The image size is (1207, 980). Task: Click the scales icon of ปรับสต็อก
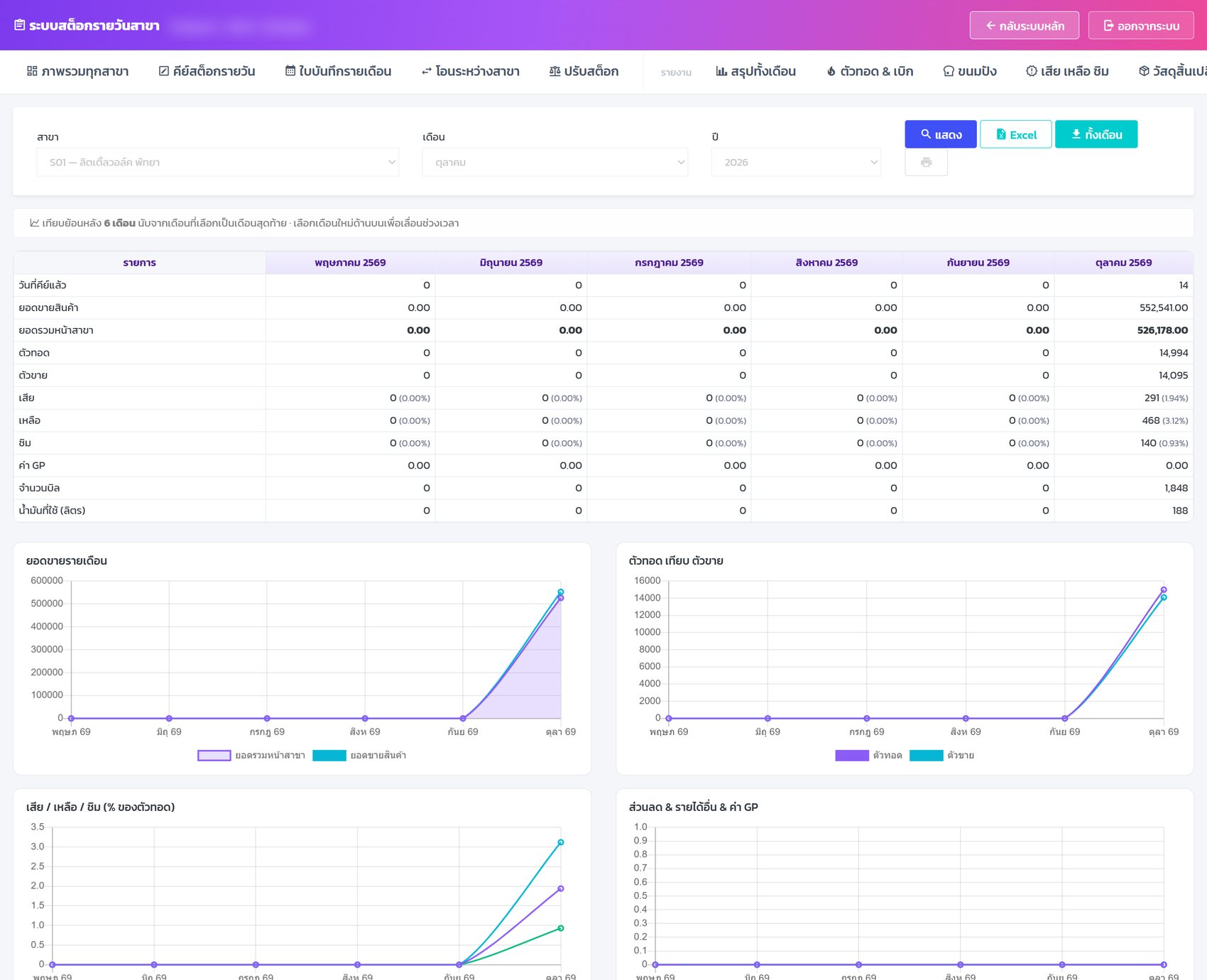(x=555, y=71)
